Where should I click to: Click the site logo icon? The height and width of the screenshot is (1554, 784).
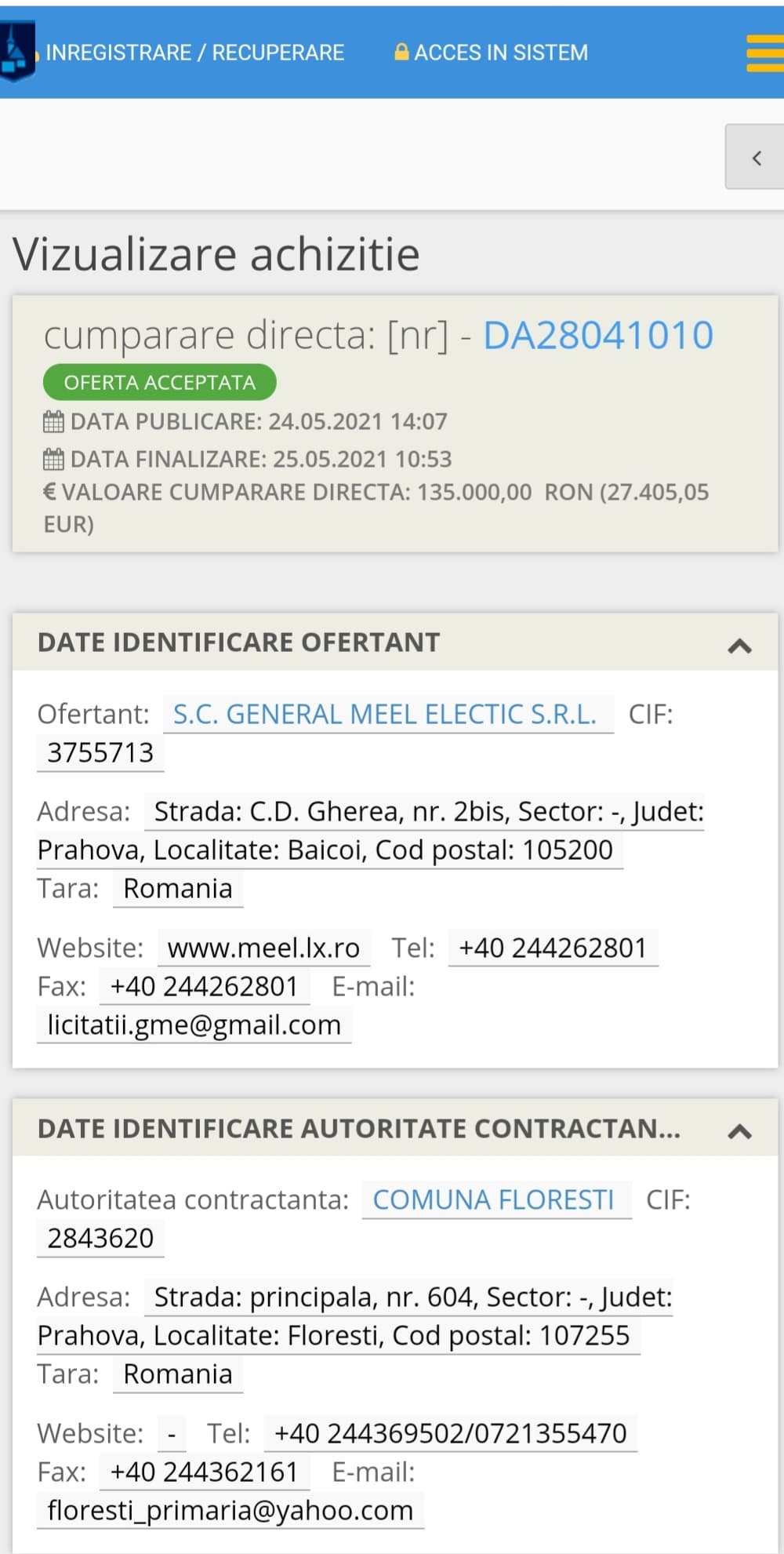tap(16, 52)
